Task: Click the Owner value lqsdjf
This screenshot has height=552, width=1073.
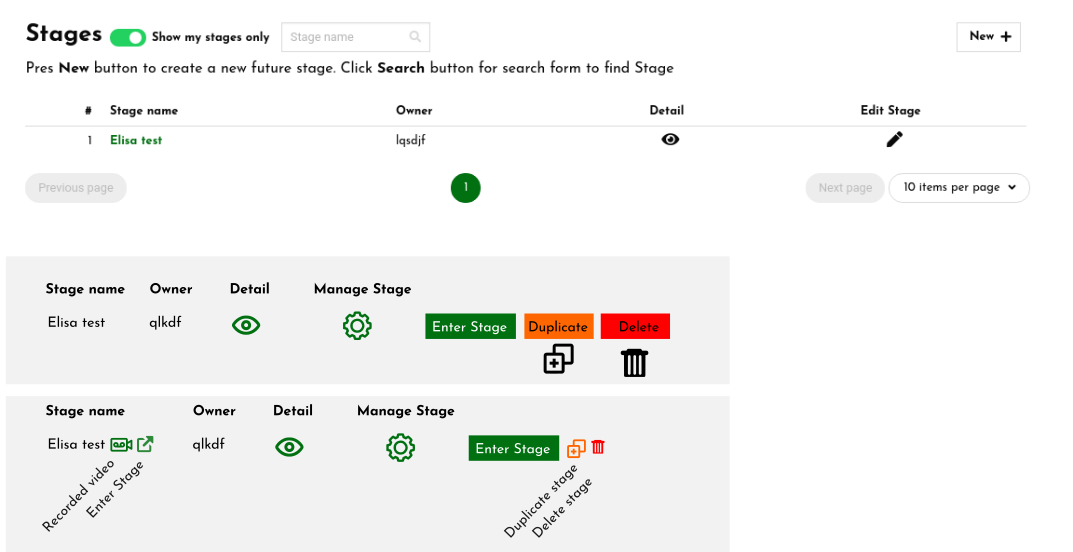Action: click(411, 140)
